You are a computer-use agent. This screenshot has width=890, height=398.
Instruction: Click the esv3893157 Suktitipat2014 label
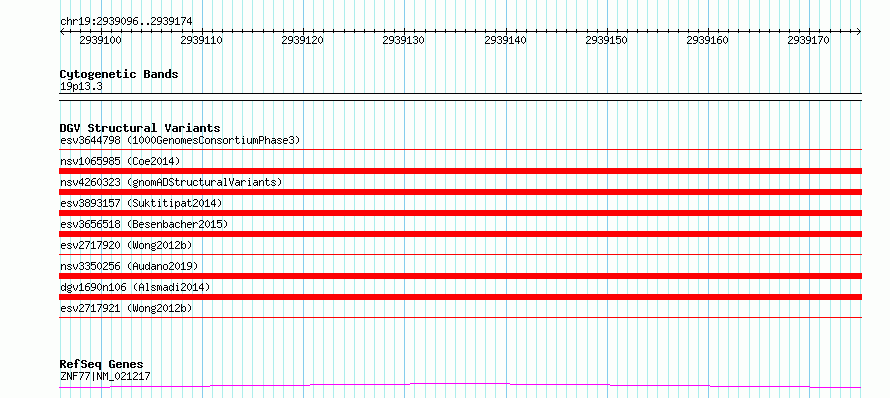point(141,203)
